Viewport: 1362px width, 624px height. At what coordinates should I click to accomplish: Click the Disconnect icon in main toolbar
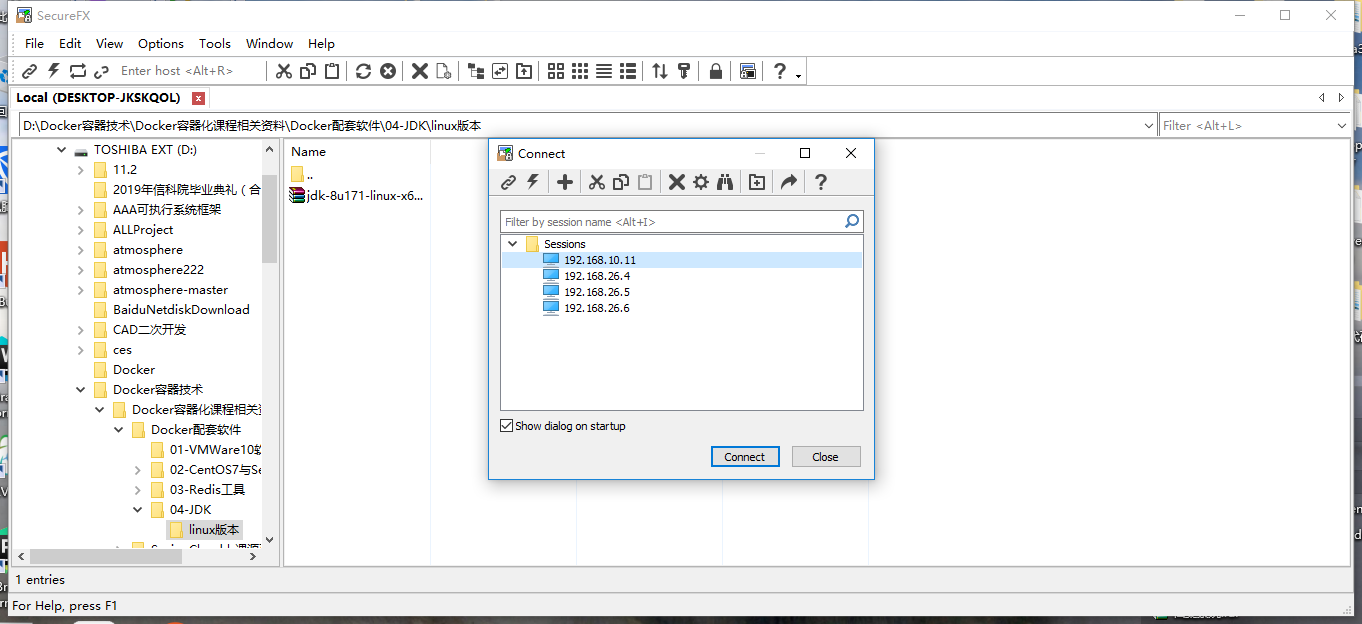pyautogui.click(x=101, y=71)
